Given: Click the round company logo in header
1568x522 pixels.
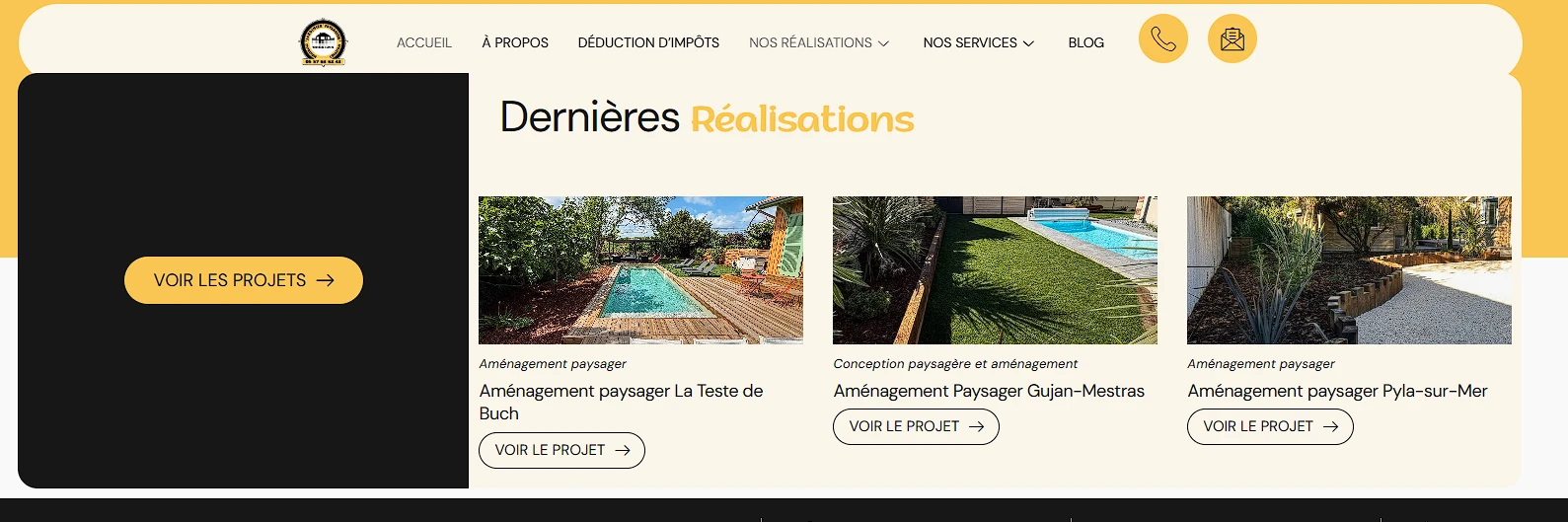Looking at the screenshot, I should click(x=324, y=42).
